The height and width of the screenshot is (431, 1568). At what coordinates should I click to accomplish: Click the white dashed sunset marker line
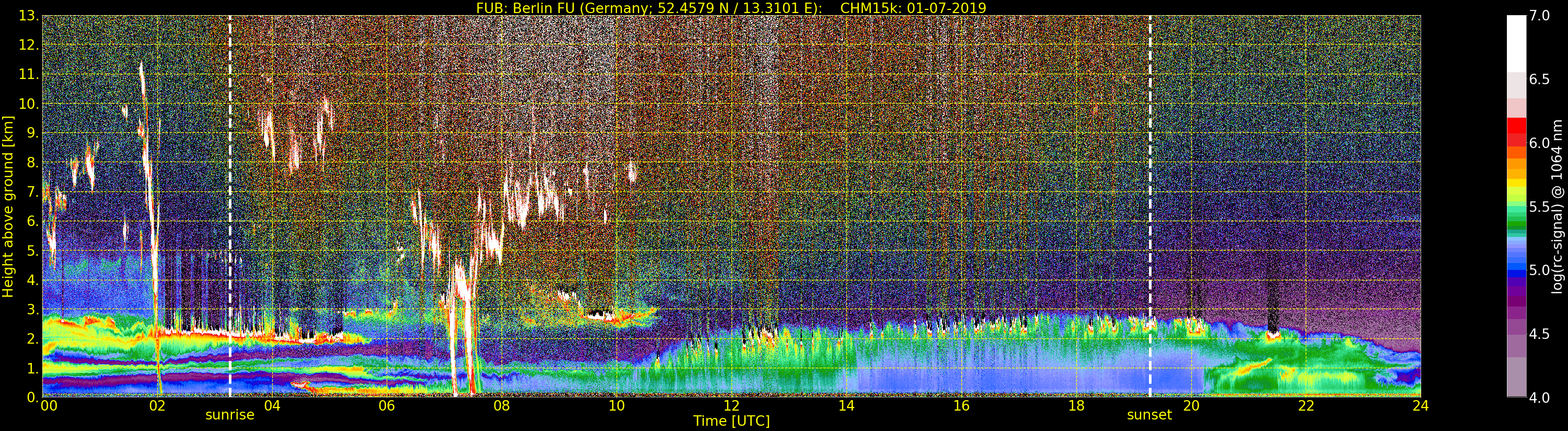click(x=1150, y=206)
